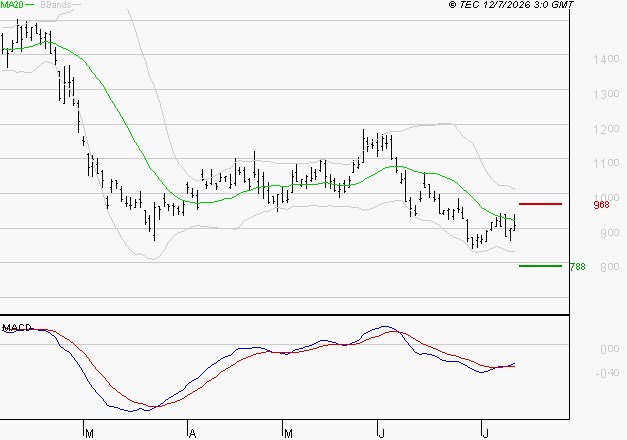This screenshot has width=627, height=440.
Task: Click the TEC copyright timestamp text
Action: pos(511,4)
